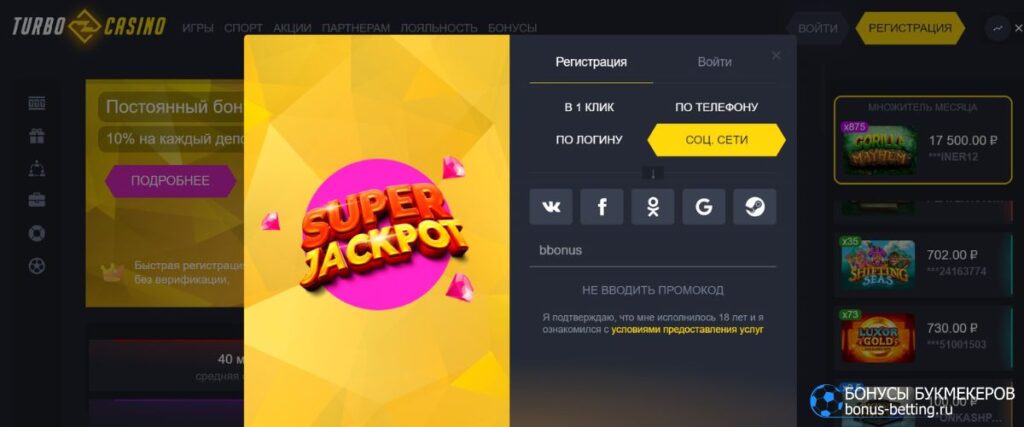Click the promo code field containing bbonus
The height and width of the screenshot is (427, 1024).
[x=653, y=251]
